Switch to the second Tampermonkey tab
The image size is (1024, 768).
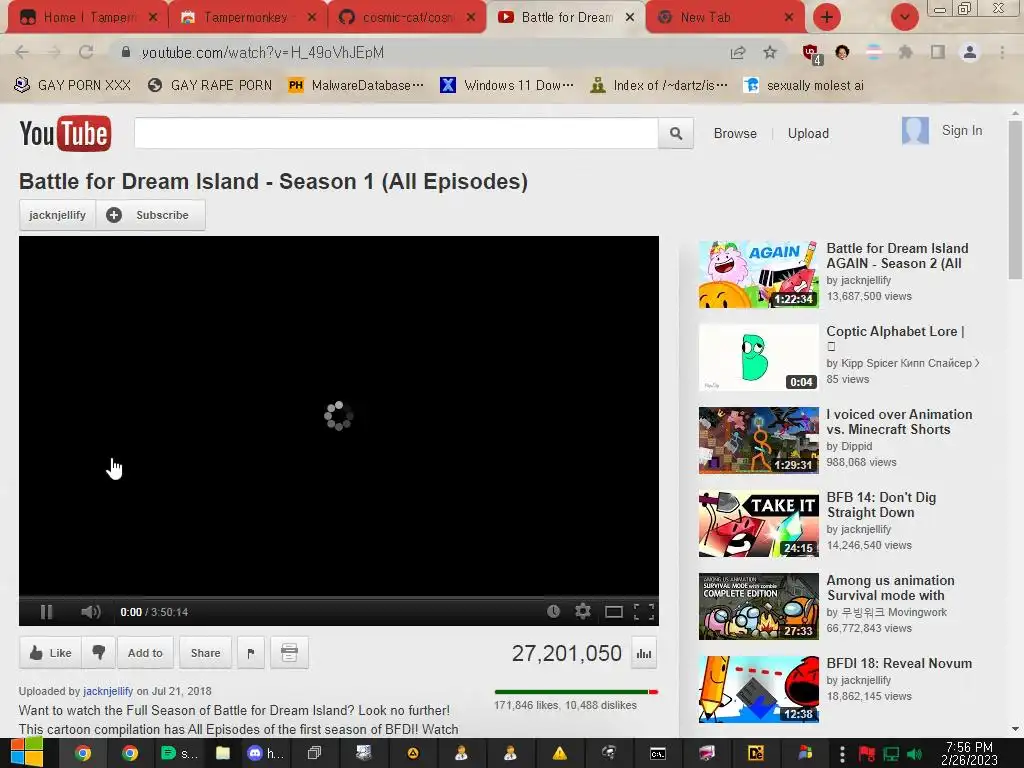(248, 17)
